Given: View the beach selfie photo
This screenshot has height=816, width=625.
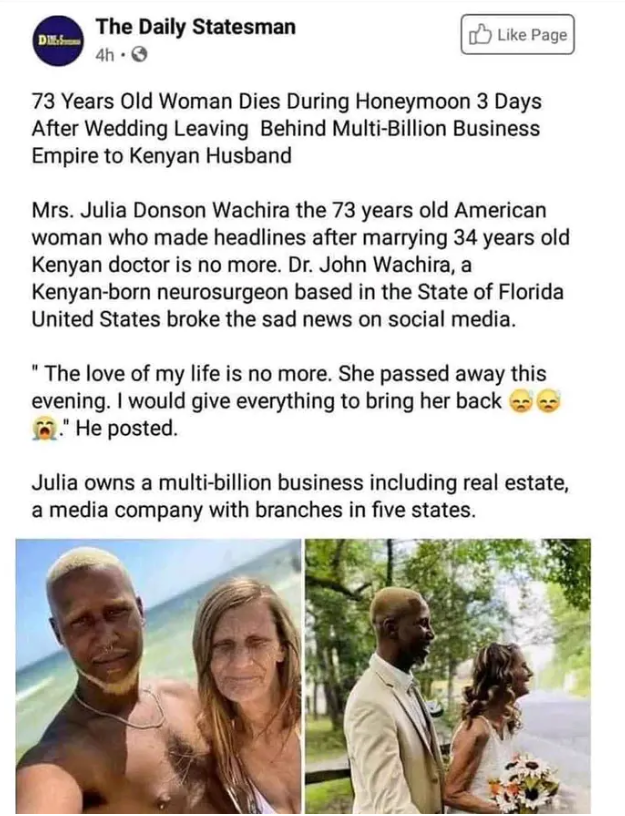Looking at the screenshot, I should click(x=158, y=676).
